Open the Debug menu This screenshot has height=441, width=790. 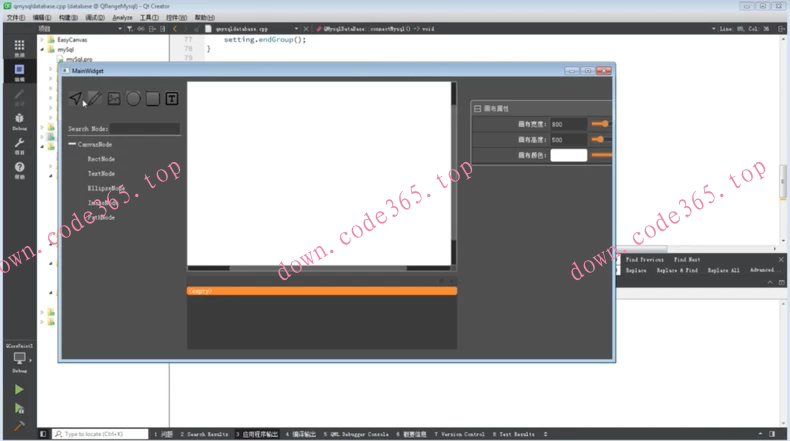pyautogui.click(x=95, y=17)
